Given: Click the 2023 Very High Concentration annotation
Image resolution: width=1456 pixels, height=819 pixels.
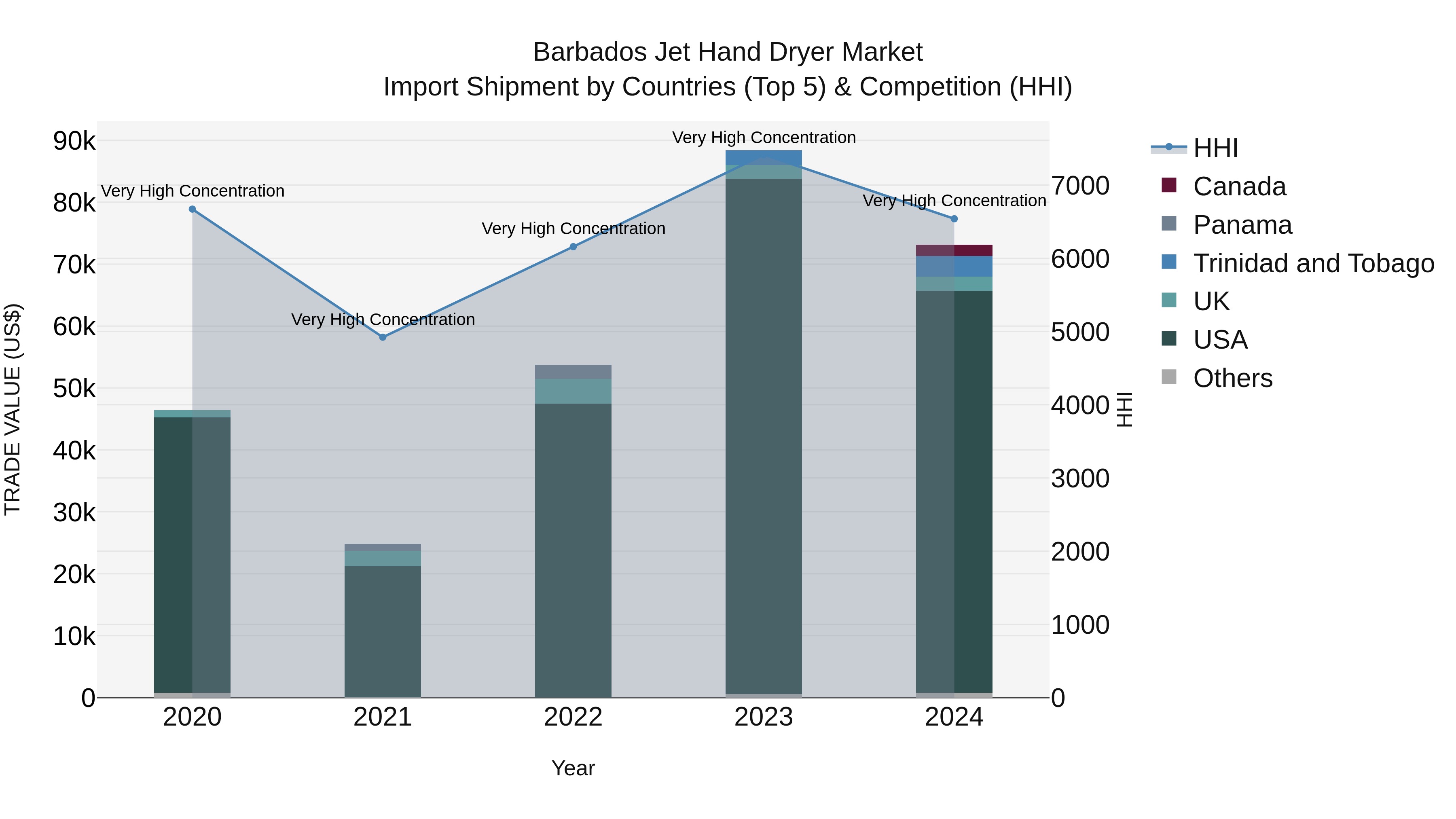Looking at the screenshot, I should pyautogui.click(x=764, y=138).
